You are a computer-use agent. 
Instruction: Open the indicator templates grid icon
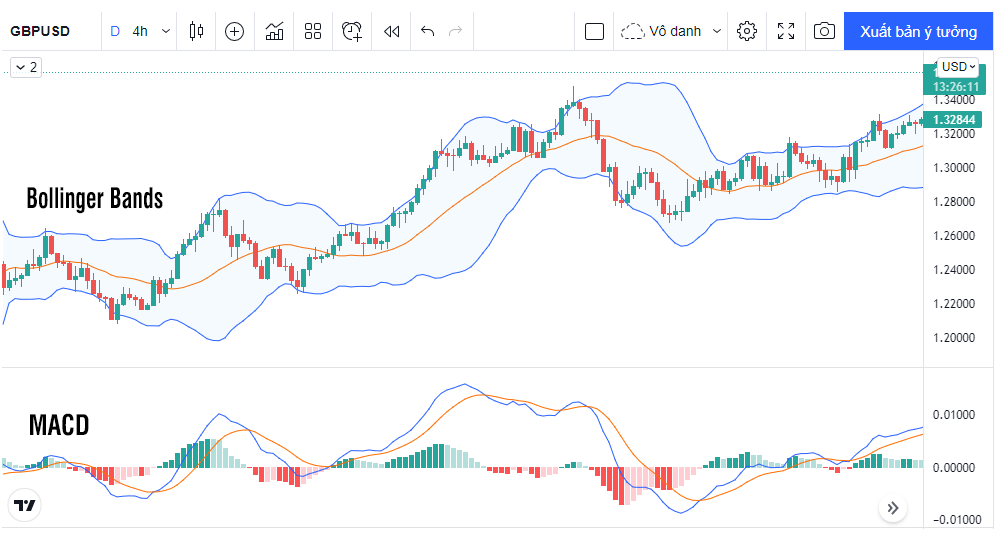pos(313,31)
